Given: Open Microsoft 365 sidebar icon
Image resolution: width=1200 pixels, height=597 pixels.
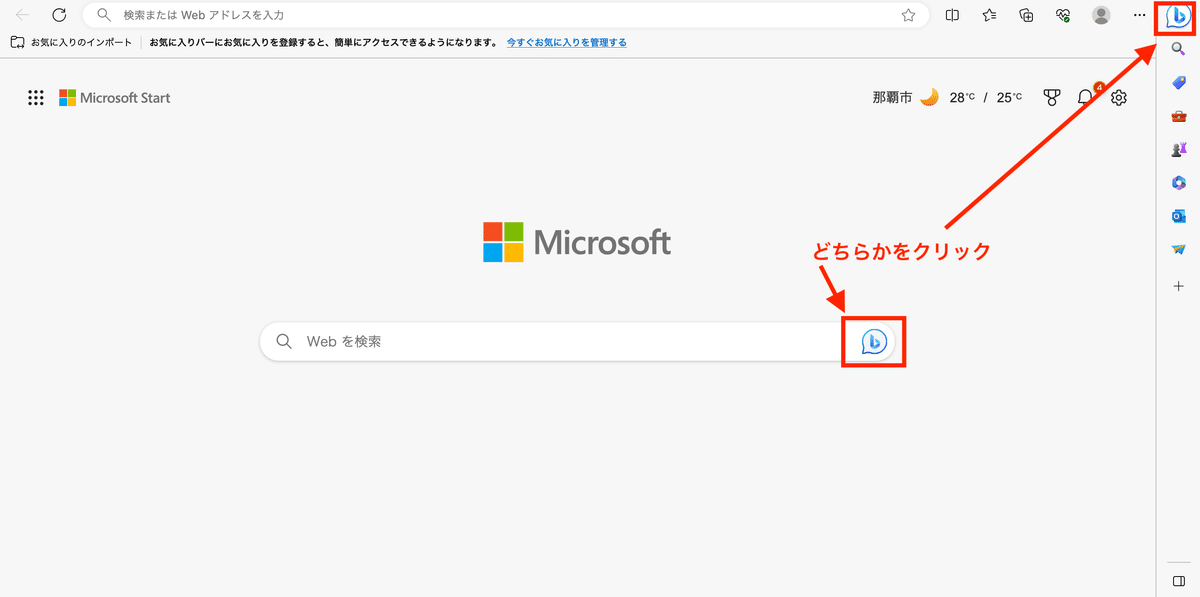Looking at the screenshot, I should tap(1178, 183).
